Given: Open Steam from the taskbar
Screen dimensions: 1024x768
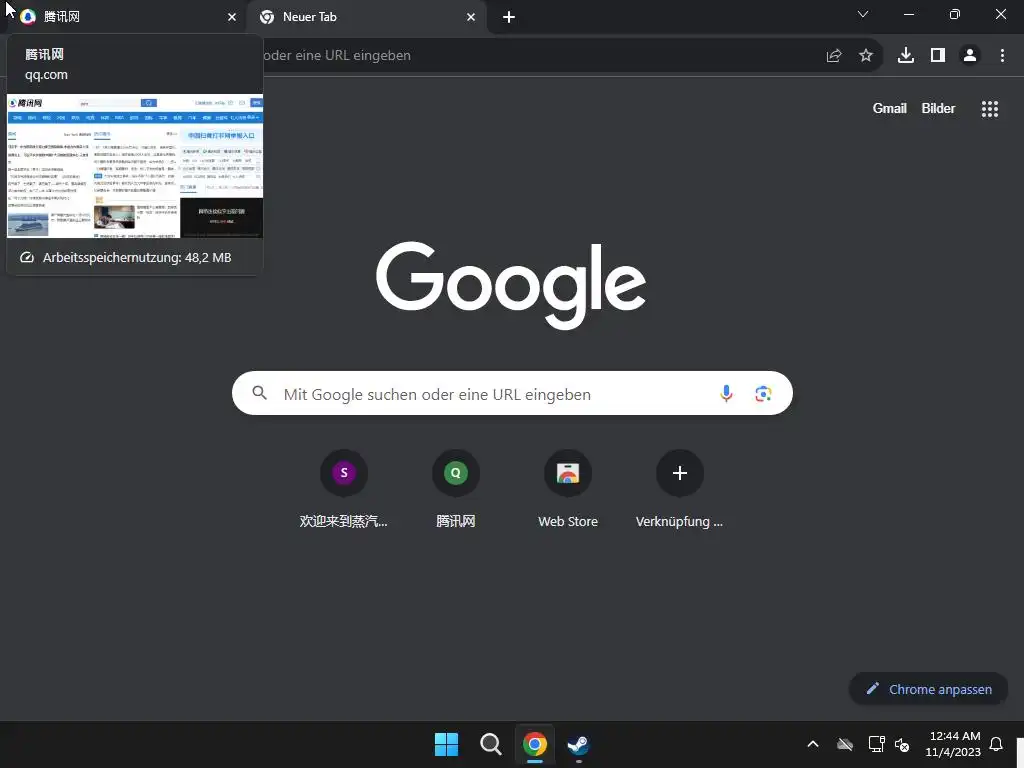Looking at the screenshot, I should point(579,744).
